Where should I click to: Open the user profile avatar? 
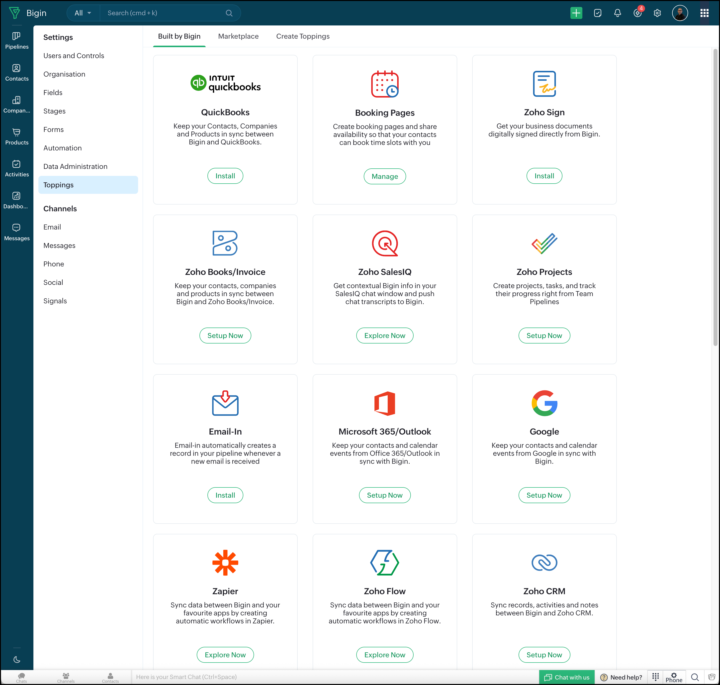tap(680, 13)
